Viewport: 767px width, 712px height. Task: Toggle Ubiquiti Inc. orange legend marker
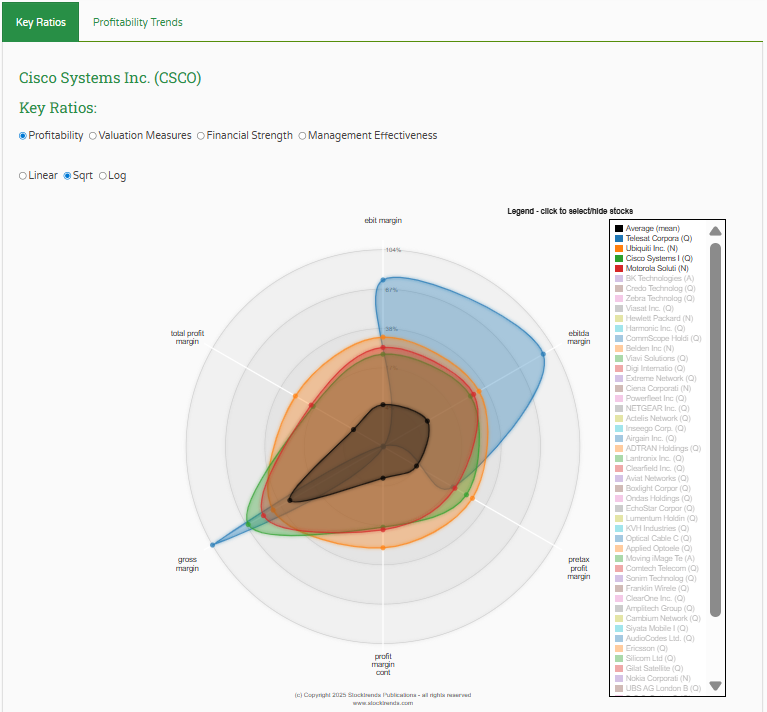point(619,248)
